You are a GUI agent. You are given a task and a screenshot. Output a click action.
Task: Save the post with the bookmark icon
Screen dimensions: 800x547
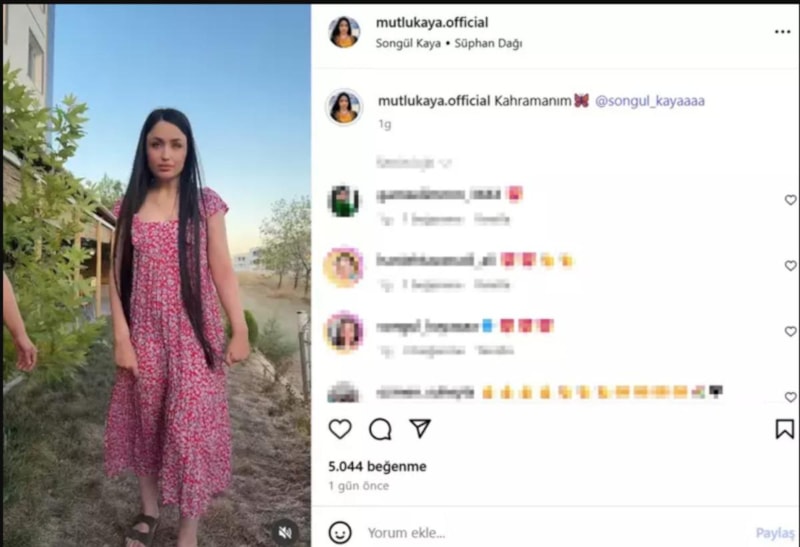pos(785,429)
